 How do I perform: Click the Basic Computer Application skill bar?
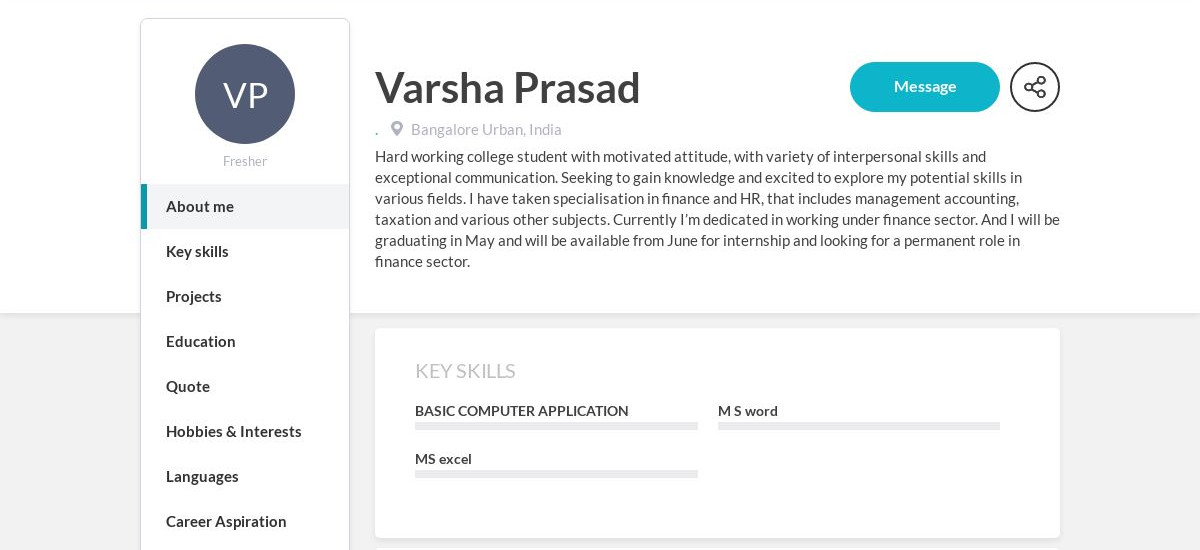[556, 426]
